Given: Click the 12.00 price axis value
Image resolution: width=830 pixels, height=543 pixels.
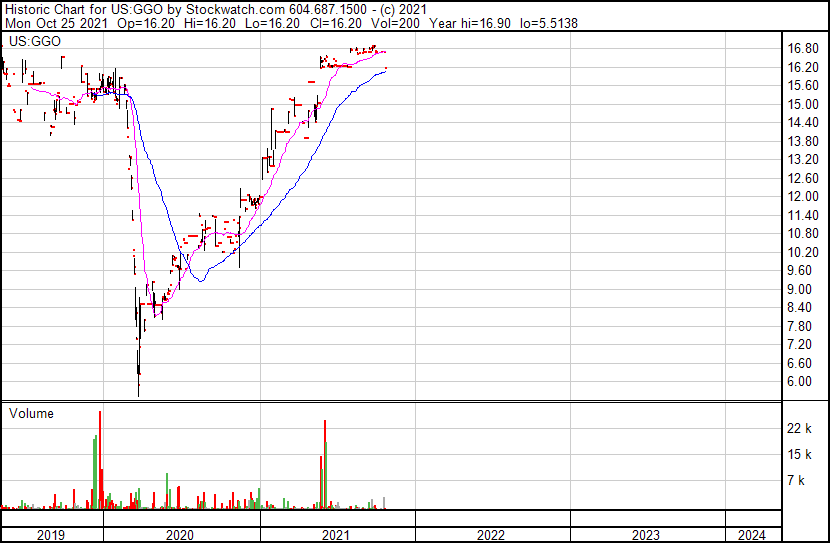Looking at the screenshot, I should (803, 196).
